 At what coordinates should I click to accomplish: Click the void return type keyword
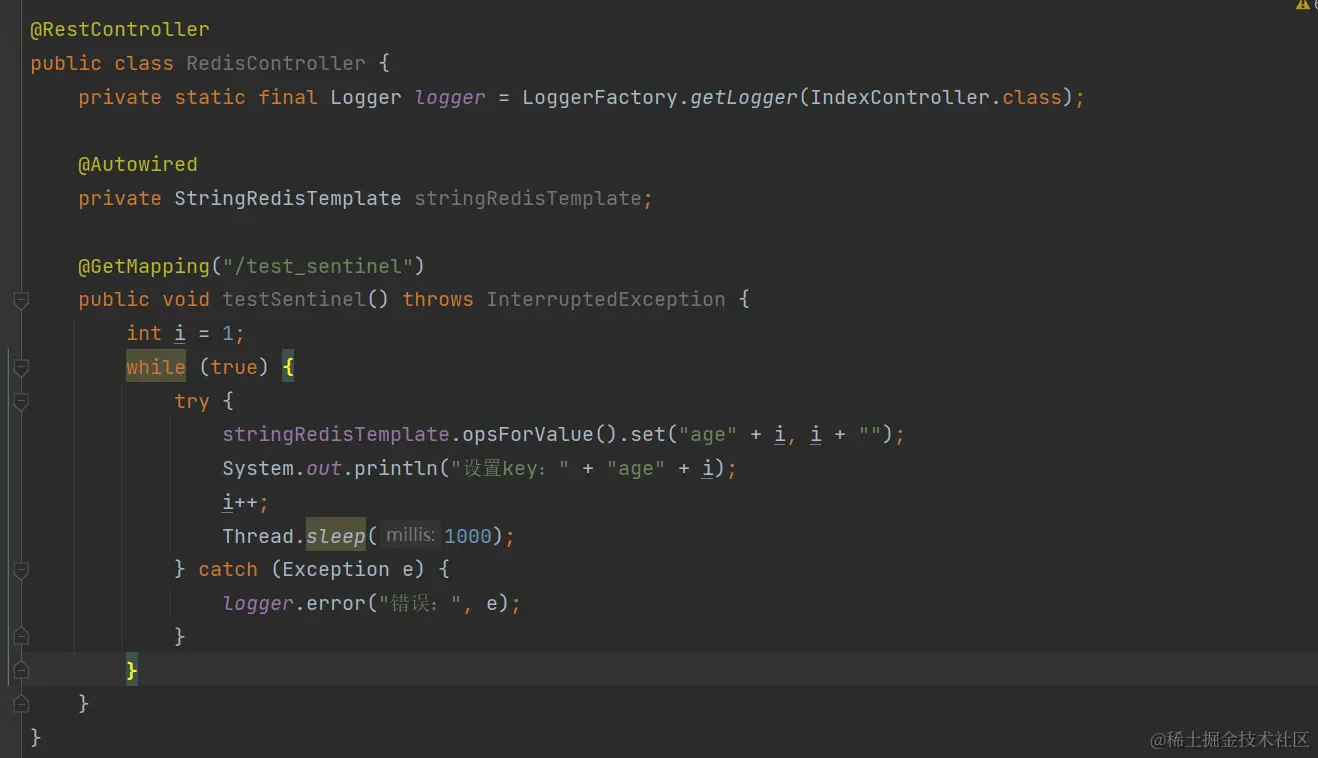click(186, 300)
